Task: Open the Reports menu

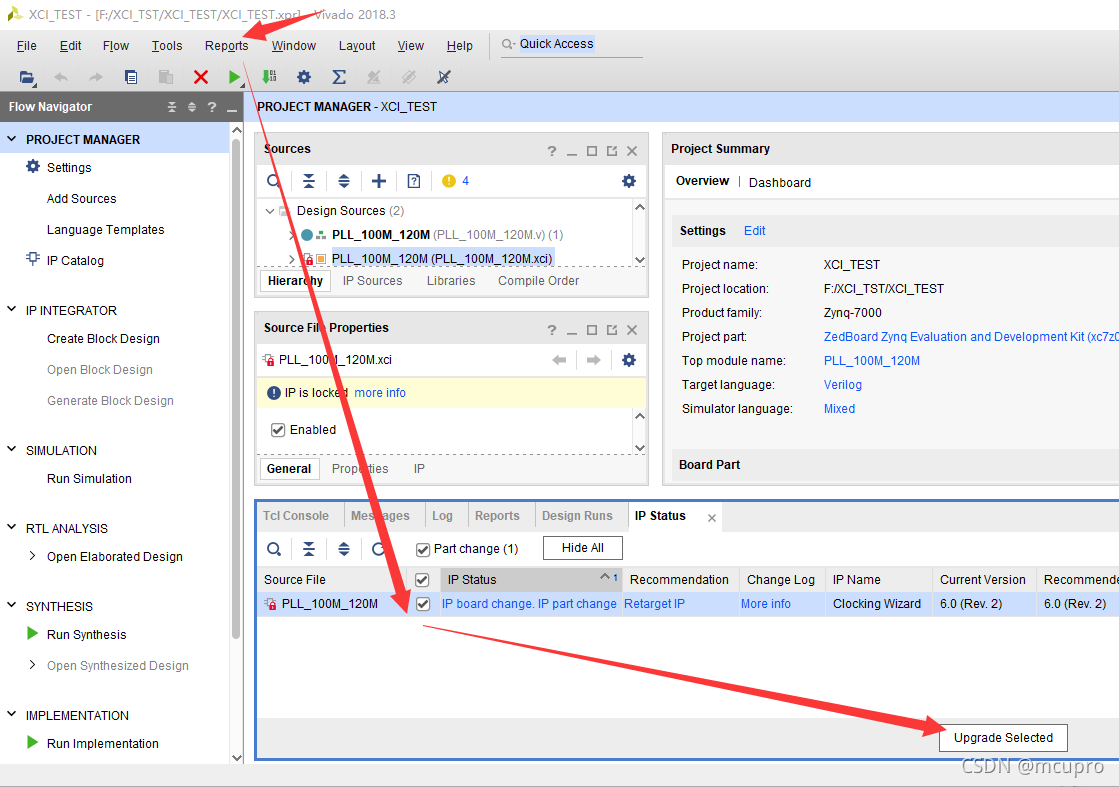Action: (226, 46)
